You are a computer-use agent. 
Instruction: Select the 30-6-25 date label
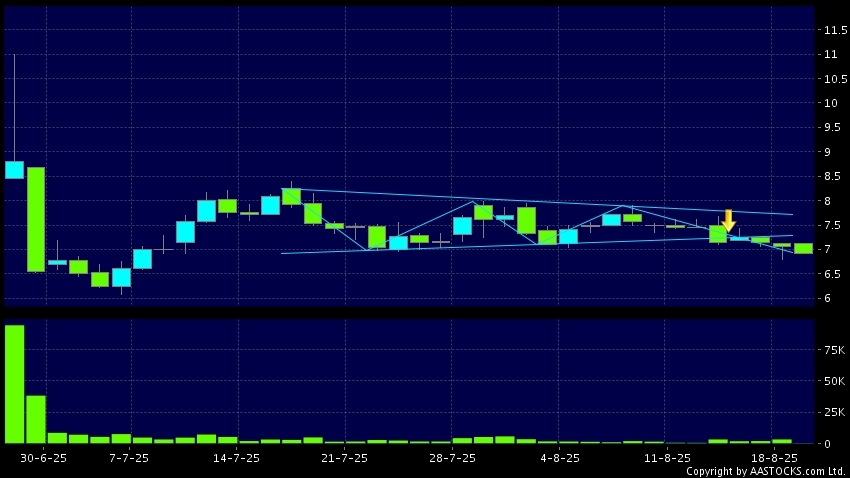pyautogui.click(x=43, y=458)
